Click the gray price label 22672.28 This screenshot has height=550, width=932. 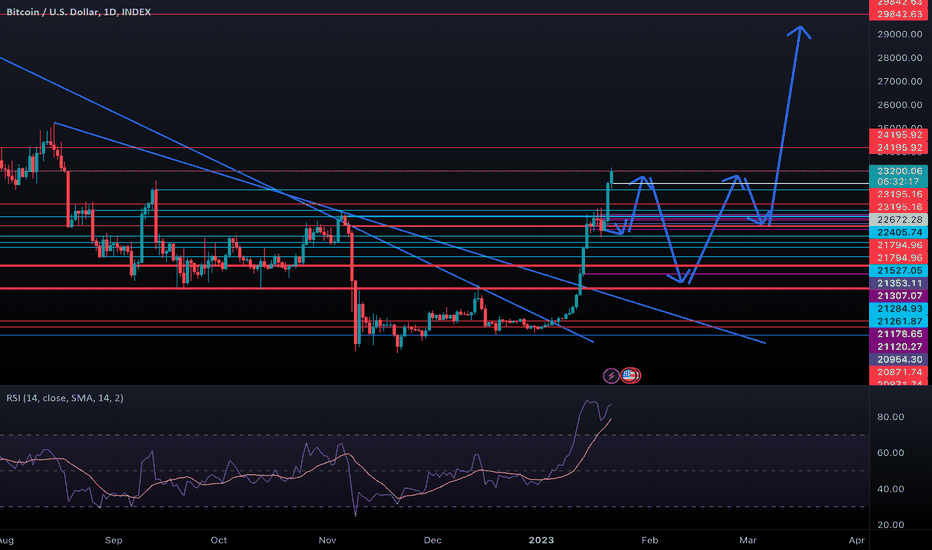point(899,219)
